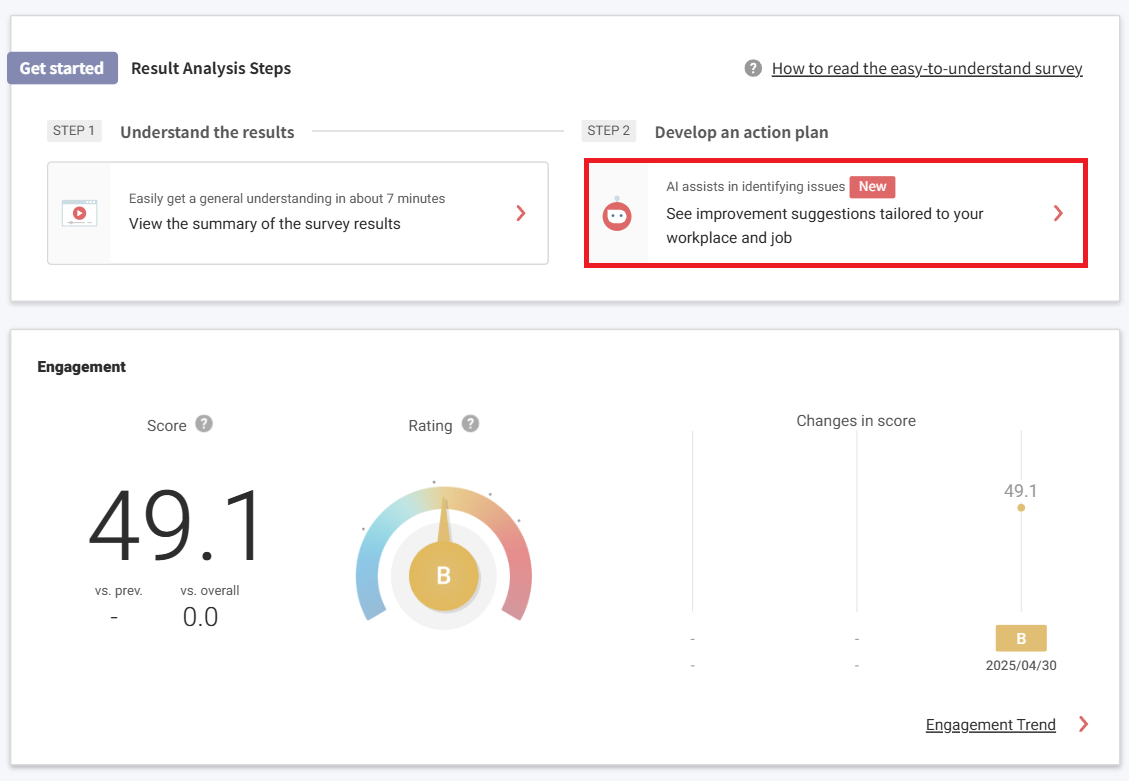
Task: Select the STEP 2 label
Action: pos(609,131)
